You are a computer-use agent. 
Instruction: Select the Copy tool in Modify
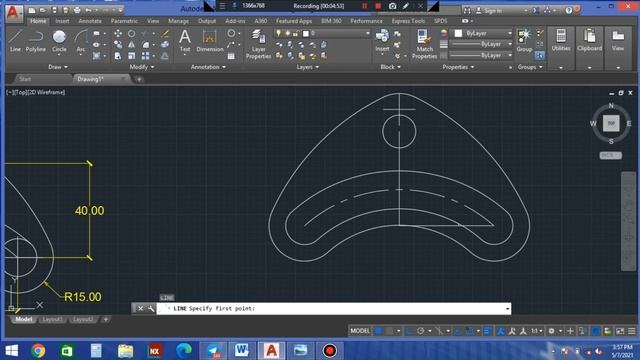coord(118,44)
